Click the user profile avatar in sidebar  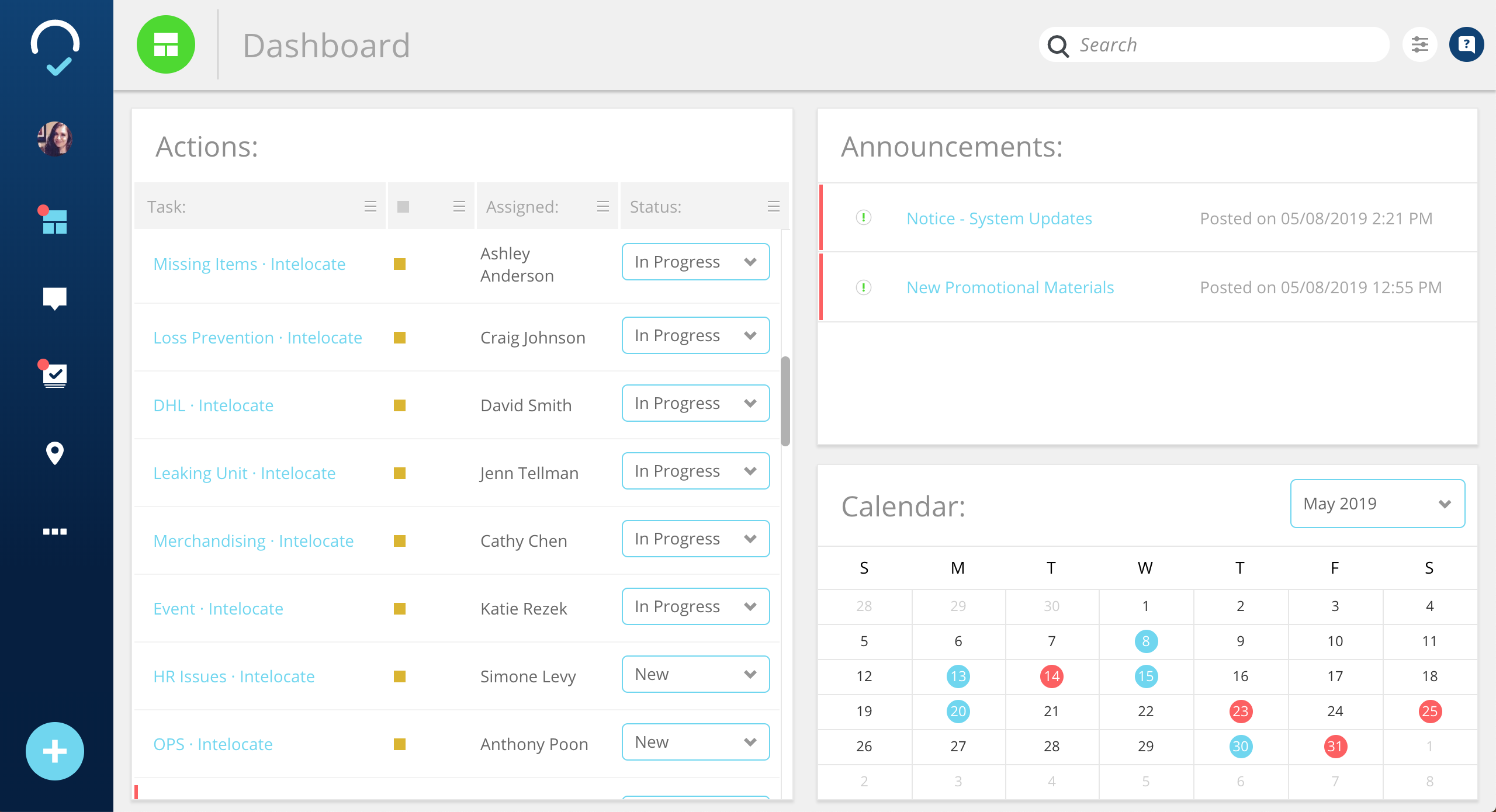(x=55, y=139)
